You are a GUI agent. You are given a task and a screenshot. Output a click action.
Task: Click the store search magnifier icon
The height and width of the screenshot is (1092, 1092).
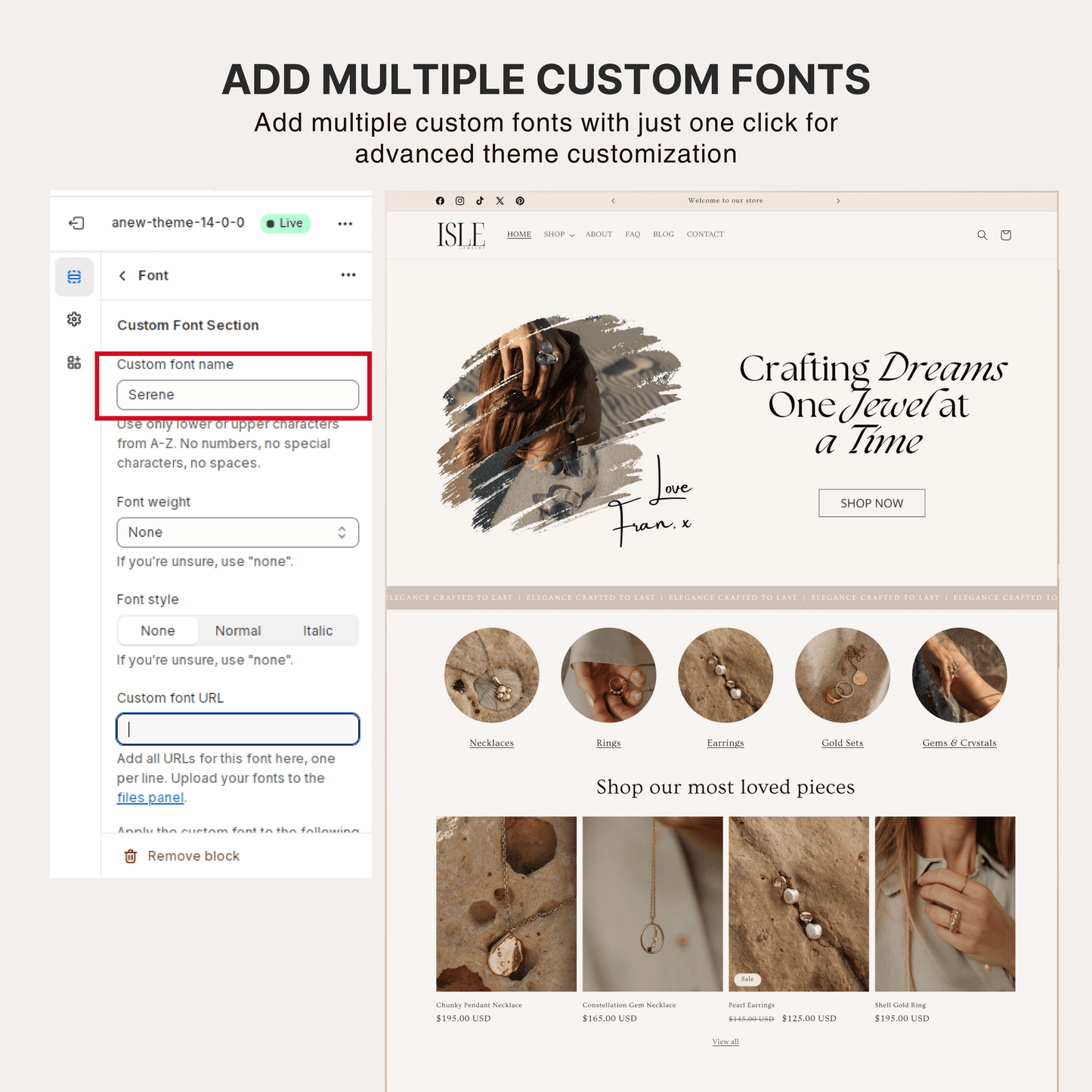[982, 235]
